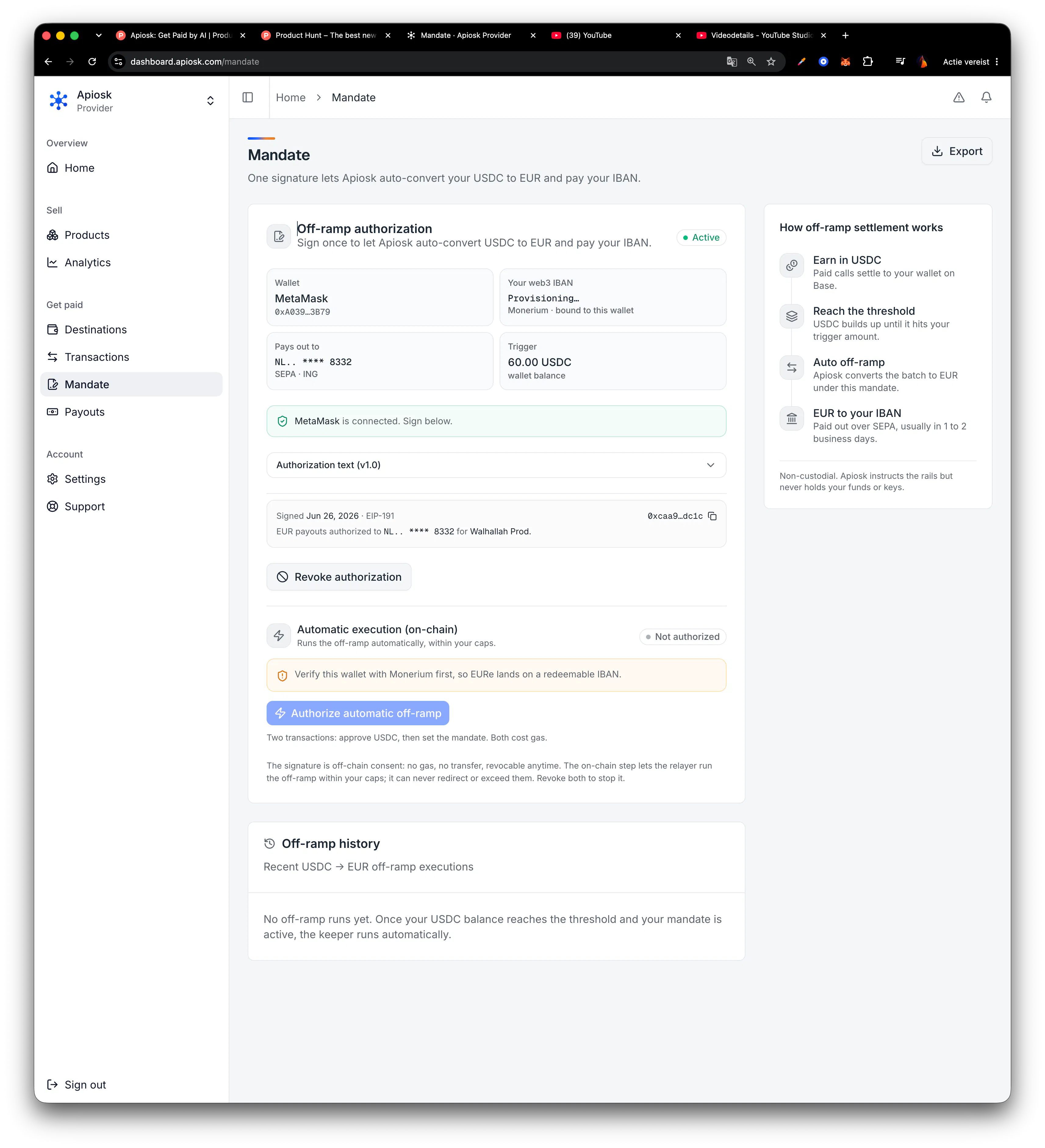The image size is (1045, 1148).
Task: Open the pencil extension icon
Action: click(801, 62)
